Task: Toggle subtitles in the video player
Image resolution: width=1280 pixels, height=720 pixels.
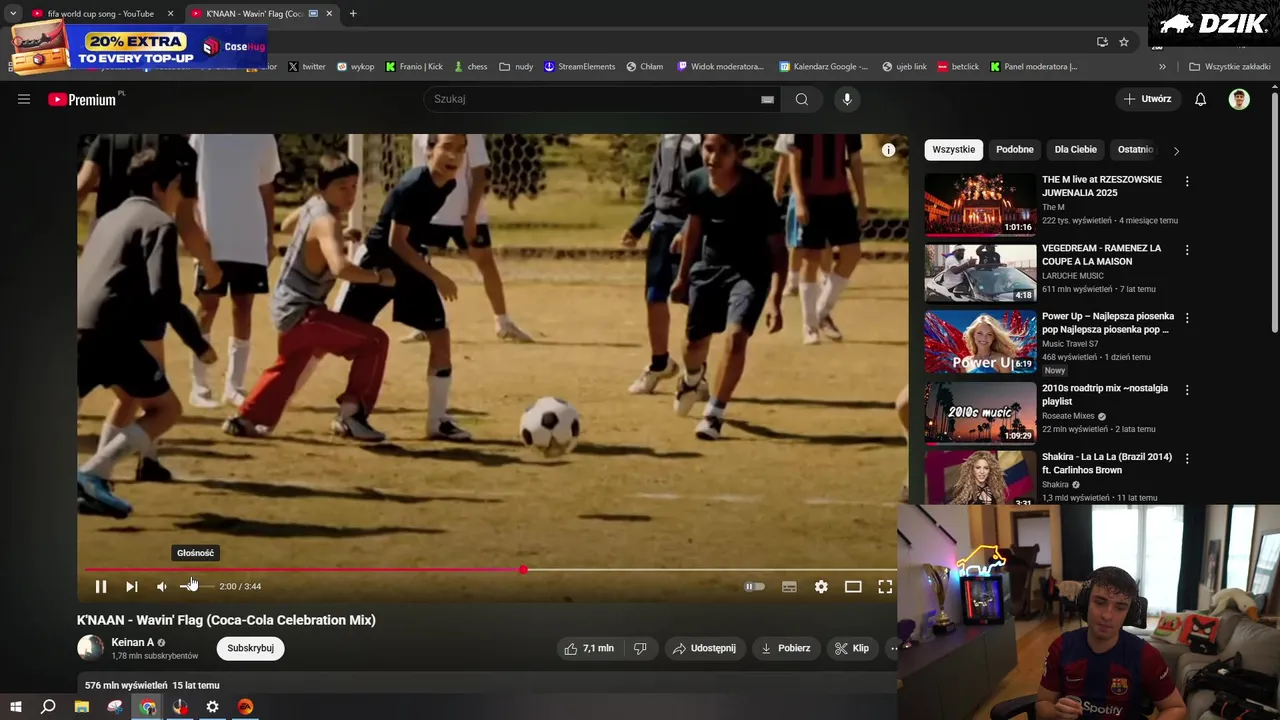Action: point(789,587)
